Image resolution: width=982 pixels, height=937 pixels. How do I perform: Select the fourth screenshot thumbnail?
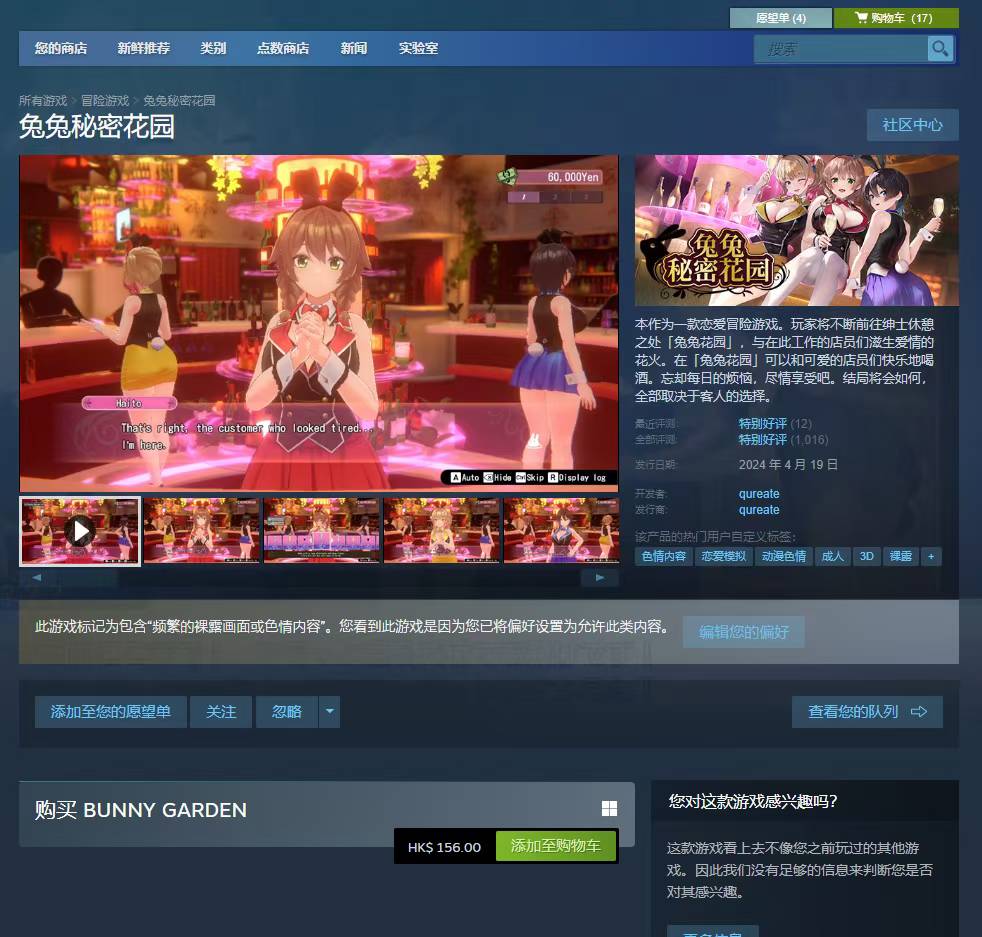442,531
